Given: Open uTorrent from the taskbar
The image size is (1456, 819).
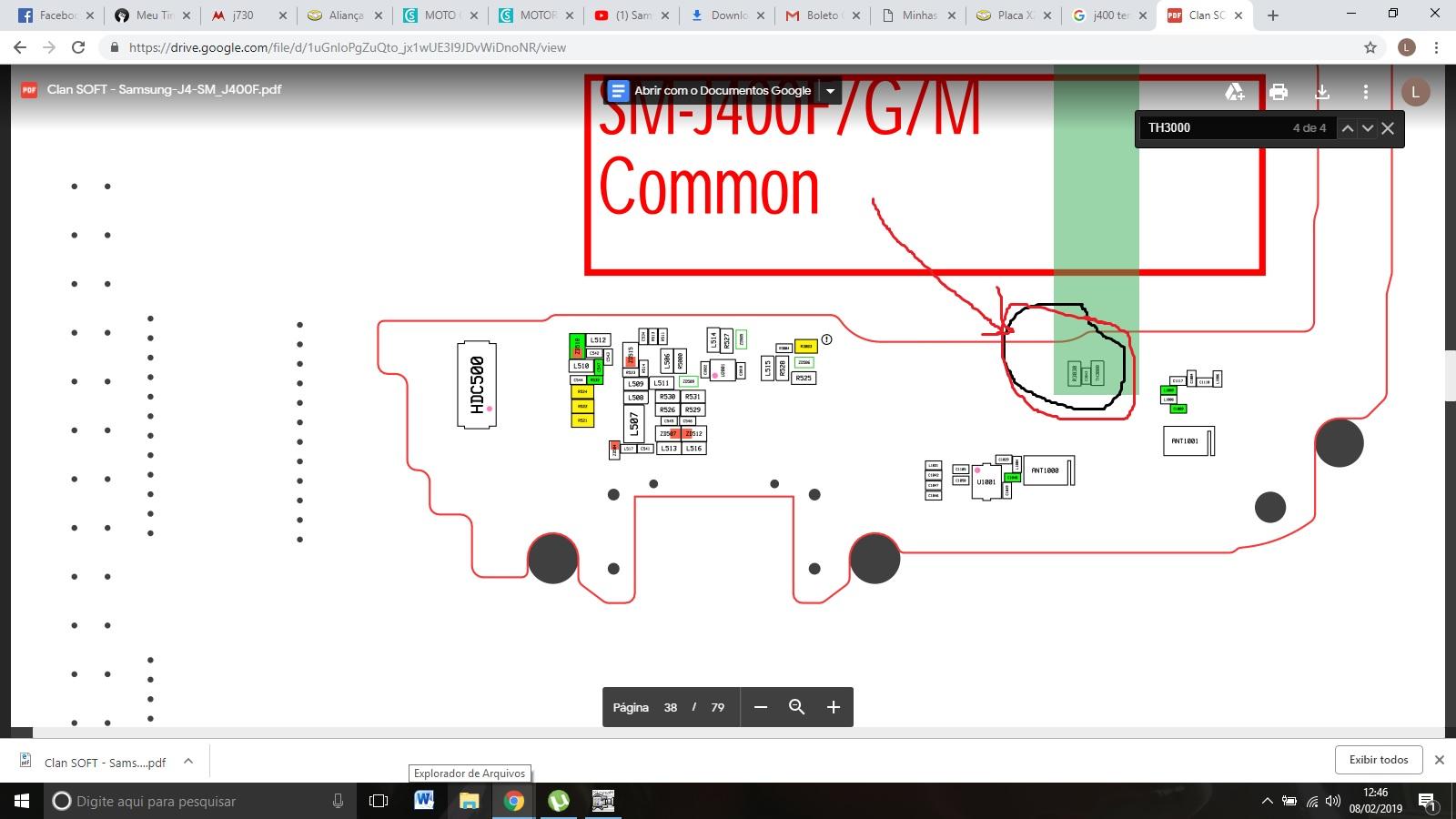Looking at the screenshot, I should (x=558, y=801).
